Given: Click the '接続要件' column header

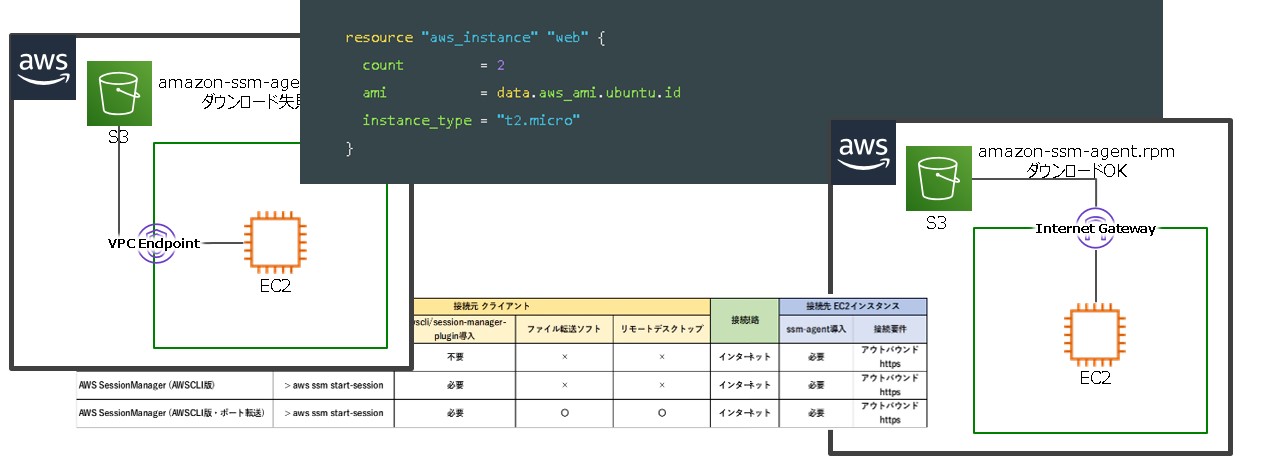Looking at the screenshot, I should click(890, 328).
